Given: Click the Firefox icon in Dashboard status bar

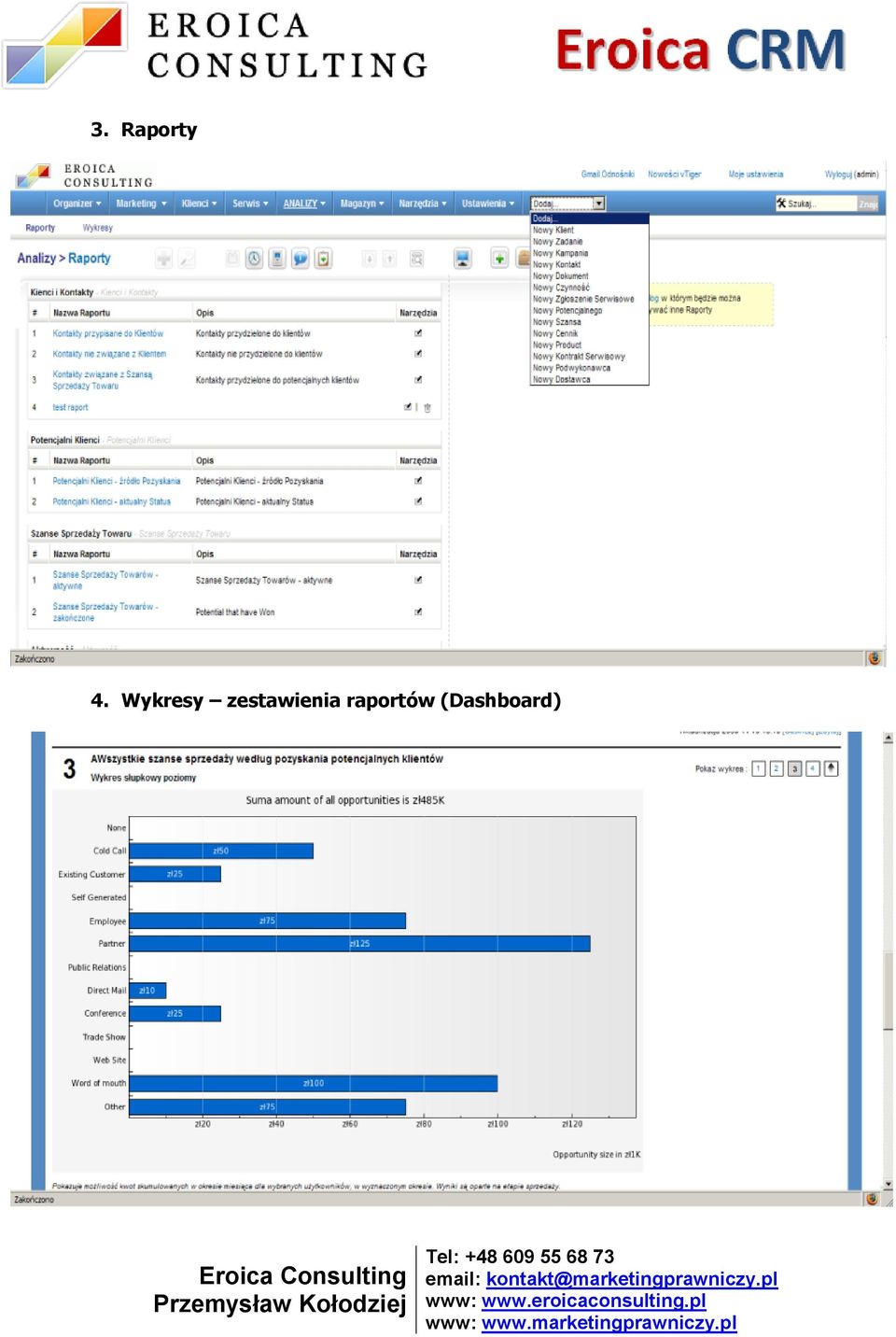Looking at the screenshot, I should click(x=873, y=1199).
